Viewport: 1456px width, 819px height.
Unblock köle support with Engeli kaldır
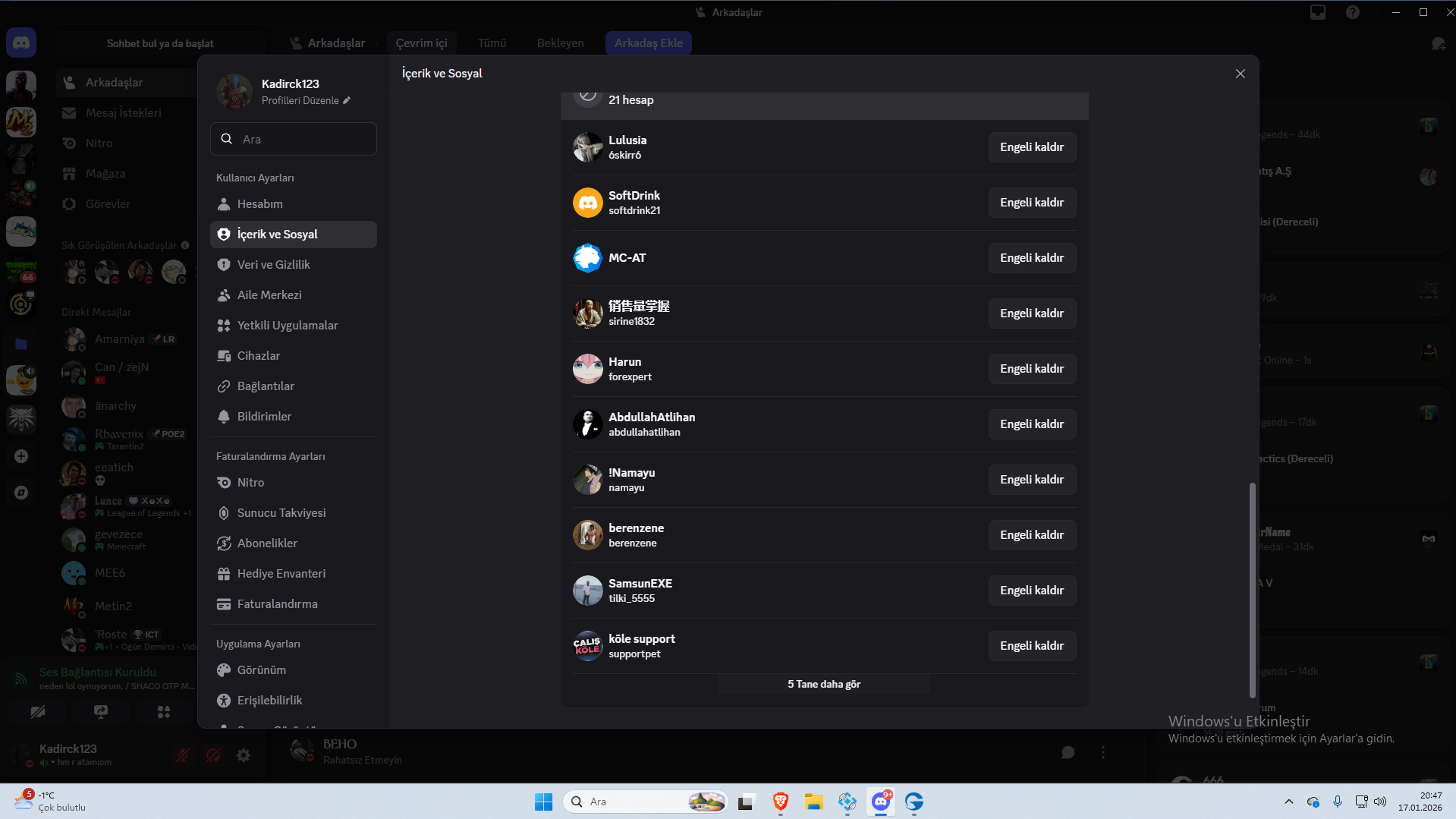(x=1032, y=646)
